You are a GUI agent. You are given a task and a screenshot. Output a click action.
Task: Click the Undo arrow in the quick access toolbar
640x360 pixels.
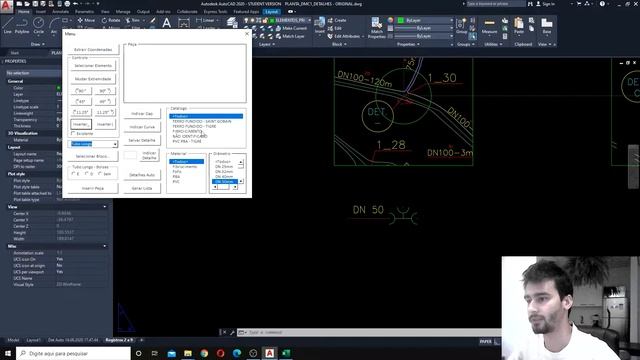point(76,4)
